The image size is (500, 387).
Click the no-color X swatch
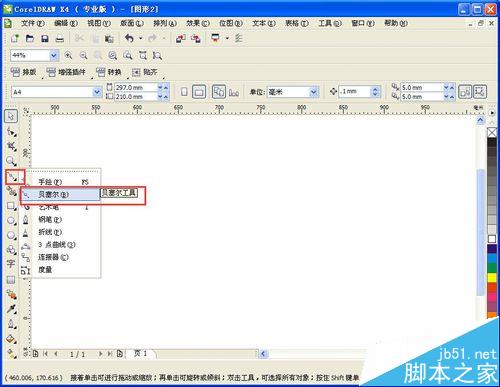click(x=492, y=132)
